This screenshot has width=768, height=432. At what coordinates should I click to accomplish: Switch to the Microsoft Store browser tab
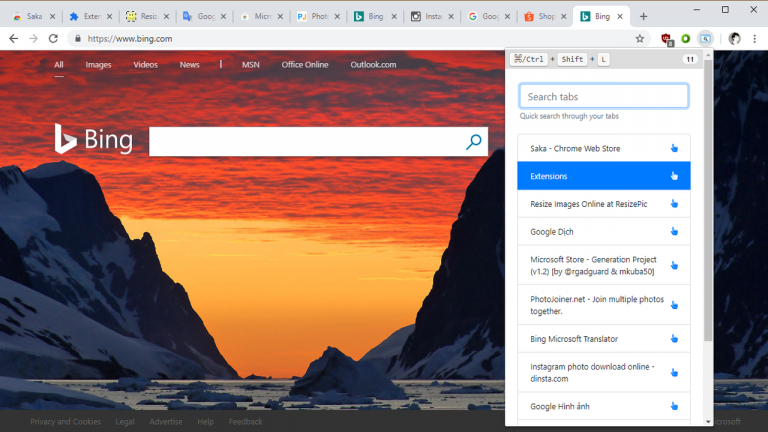coord(262,16)
